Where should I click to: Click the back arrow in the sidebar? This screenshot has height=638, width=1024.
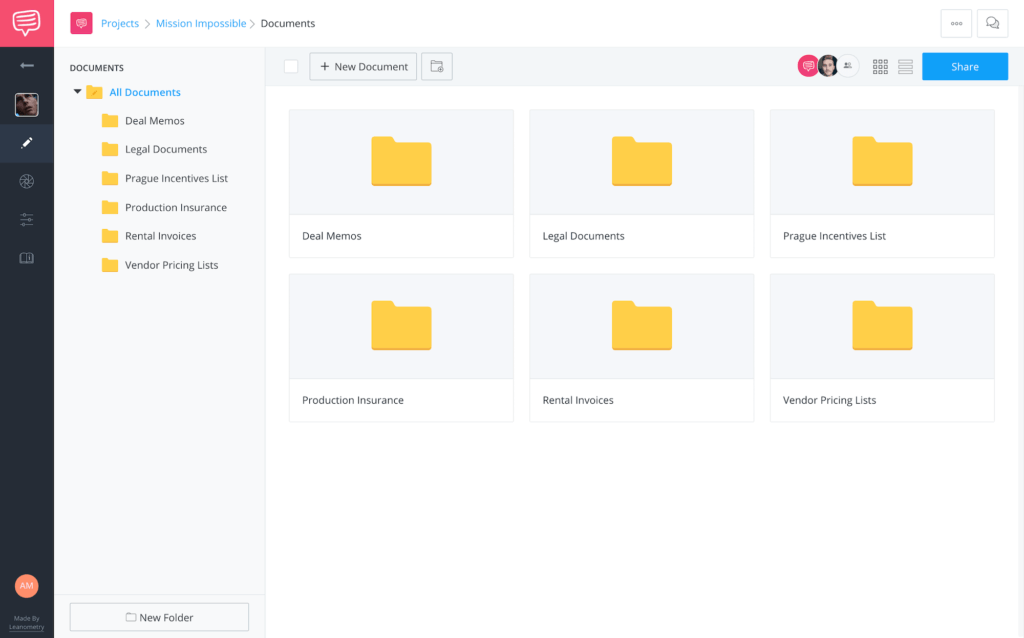click(26, 66)
